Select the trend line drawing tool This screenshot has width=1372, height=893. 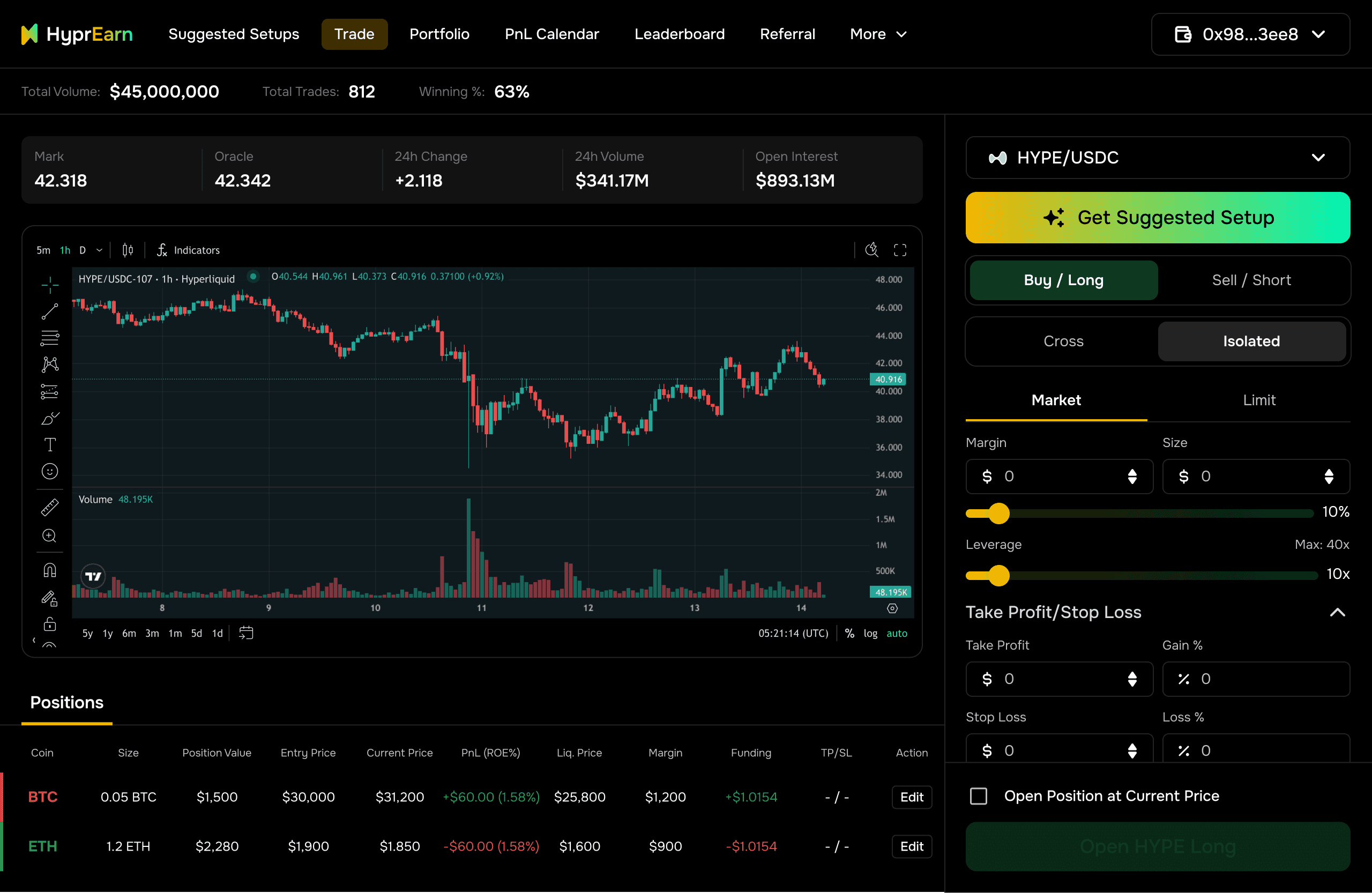pyautogui.click(x=50, y=311)
